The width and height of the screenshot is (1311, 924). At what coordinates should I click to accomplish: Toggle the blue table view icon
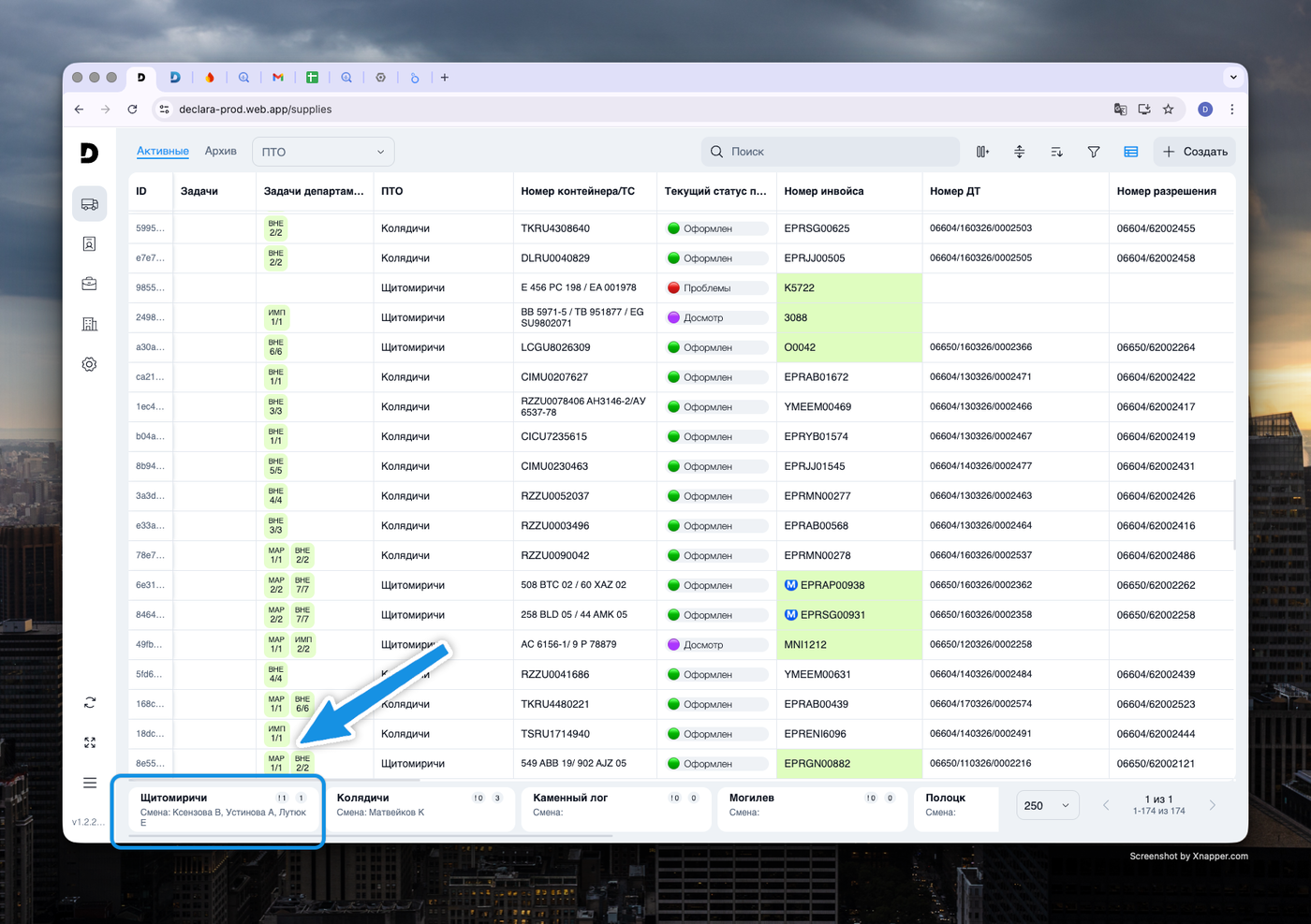point(1130,152)
